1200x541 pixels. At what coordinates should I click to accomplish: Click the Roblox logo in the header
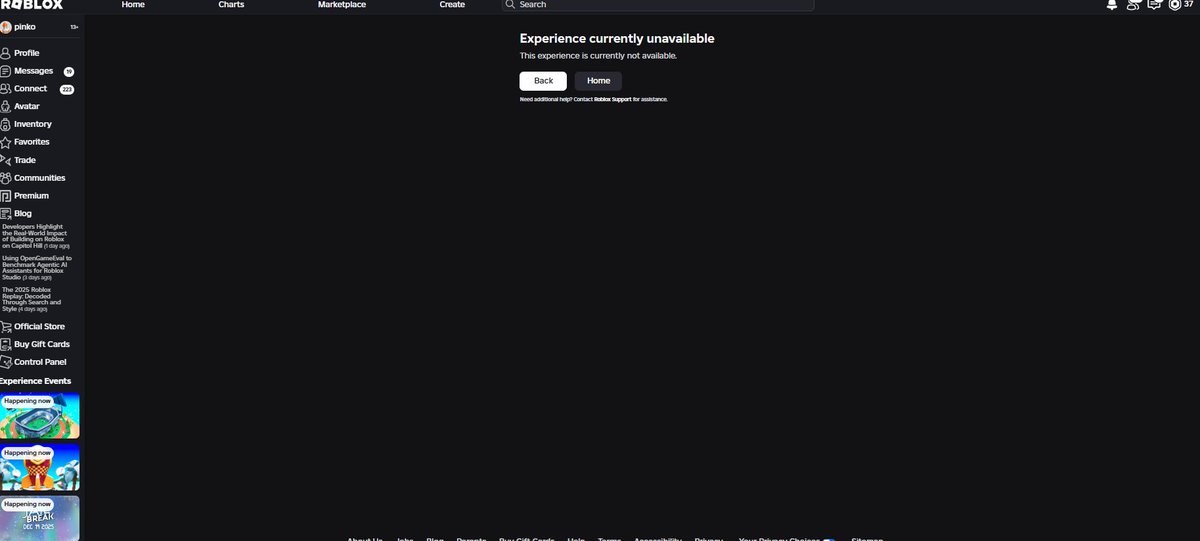tap(32, 4)
